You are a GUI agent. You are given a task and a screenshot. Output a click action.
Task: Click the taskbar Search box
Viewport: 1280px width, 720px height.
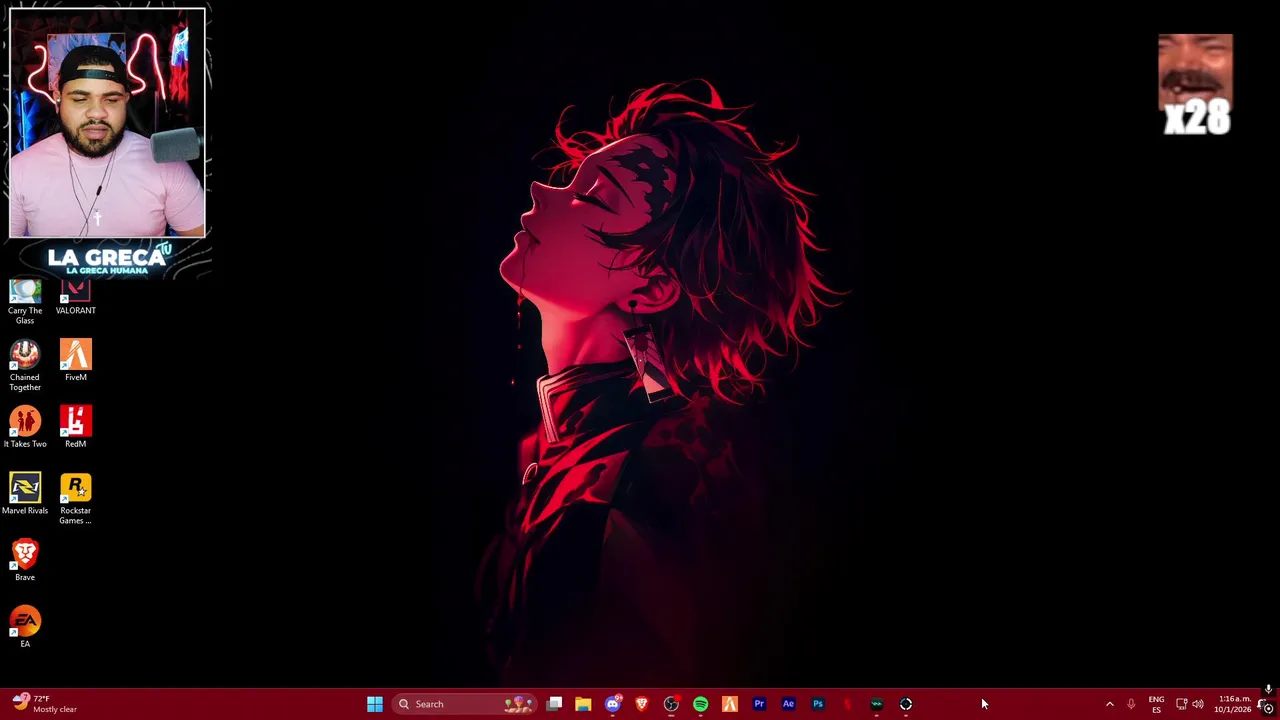[464, 704]
